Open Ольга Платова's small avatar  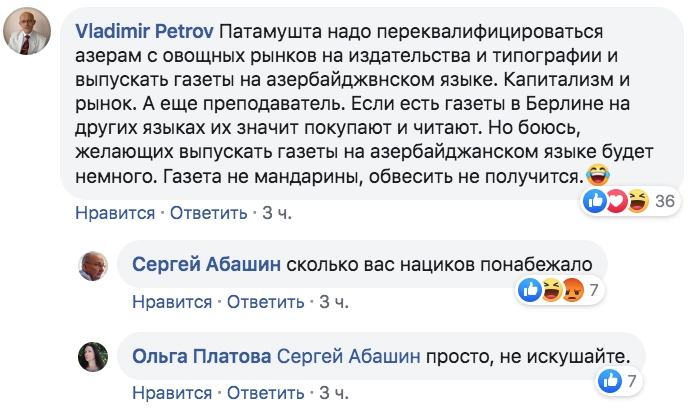93,355
